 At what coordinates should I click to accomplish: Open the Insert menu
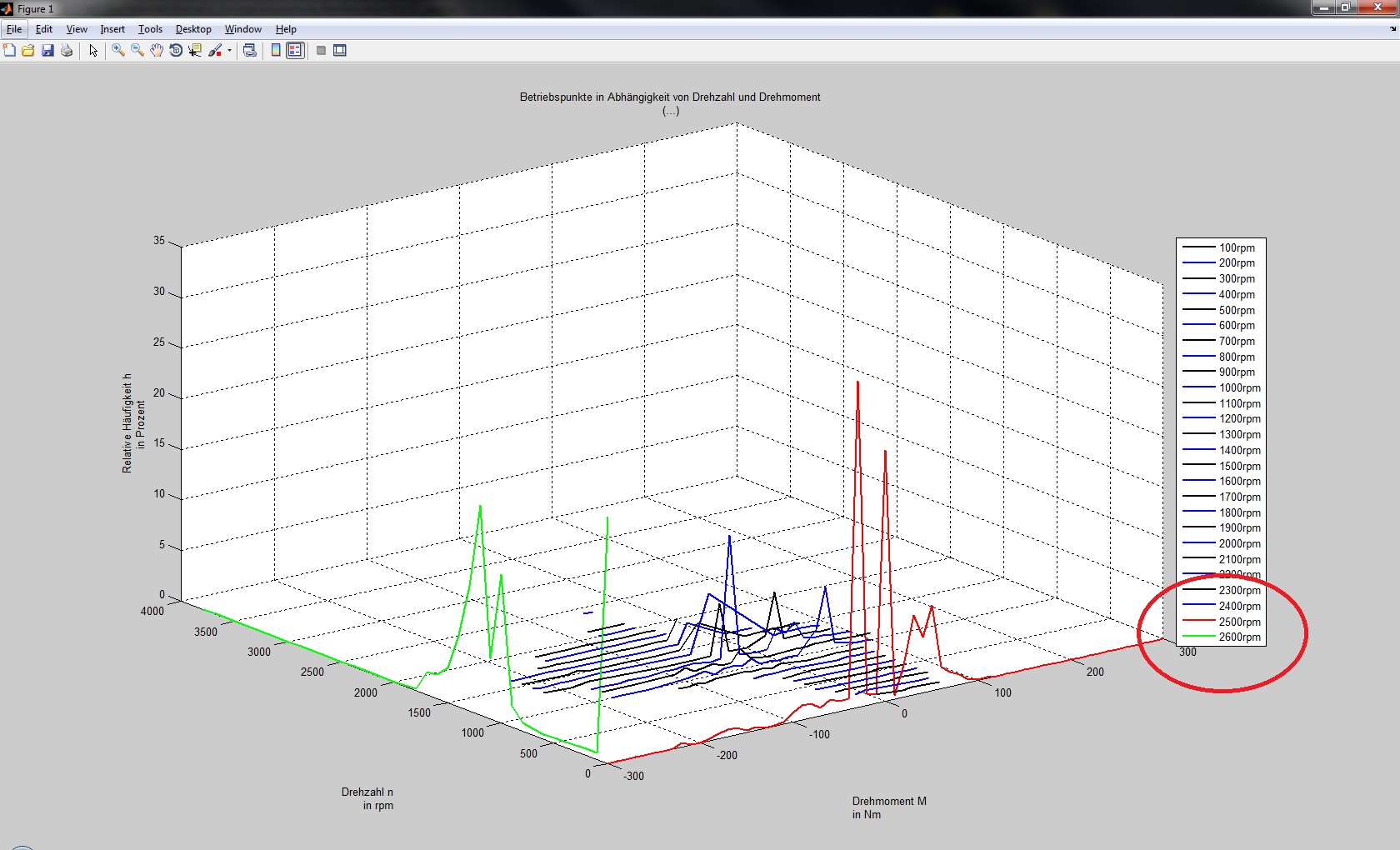[x=112, y=29]
